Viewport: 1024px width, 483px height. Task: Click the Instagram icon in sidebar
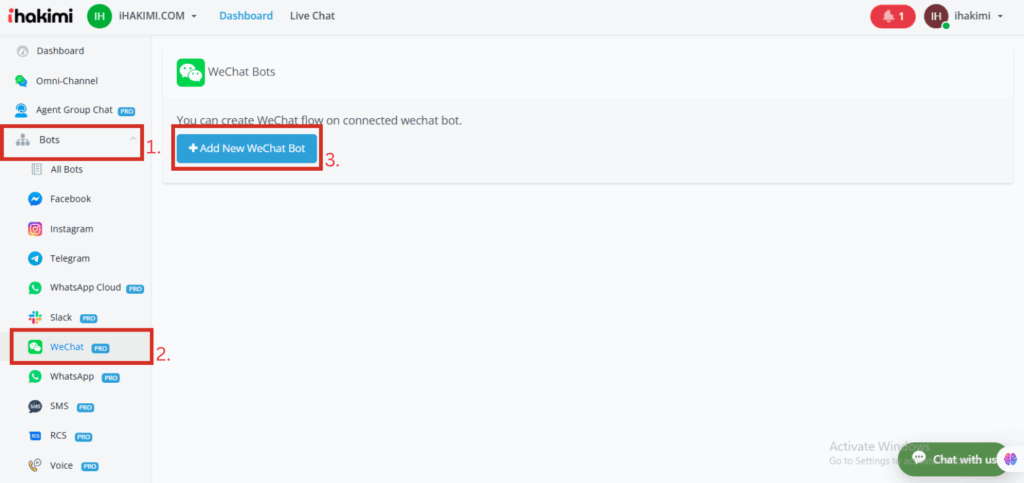pyautogui.click(x=35, y=229)
